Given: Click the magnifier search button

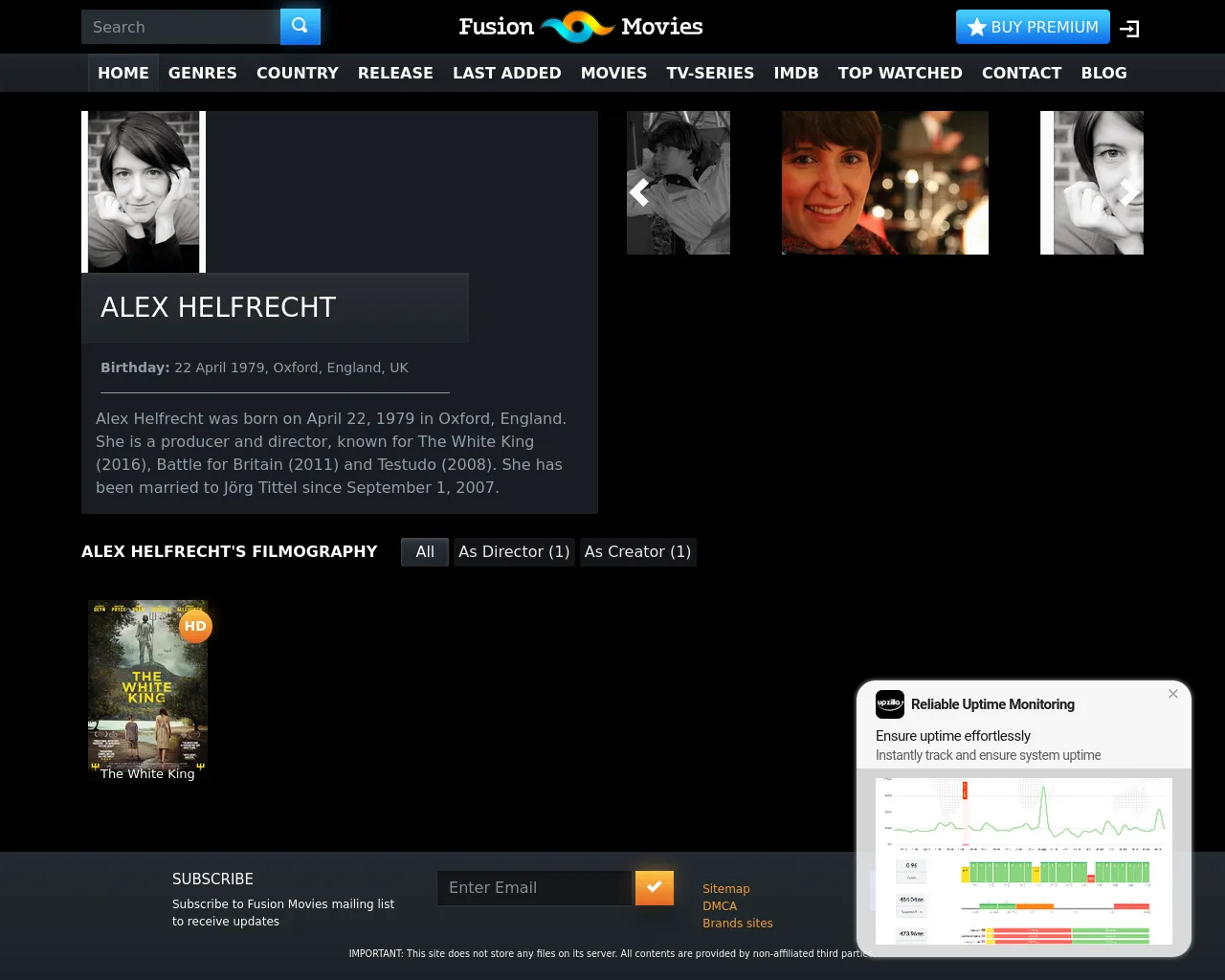Looking at the screenshot, I should pos(300,27).
